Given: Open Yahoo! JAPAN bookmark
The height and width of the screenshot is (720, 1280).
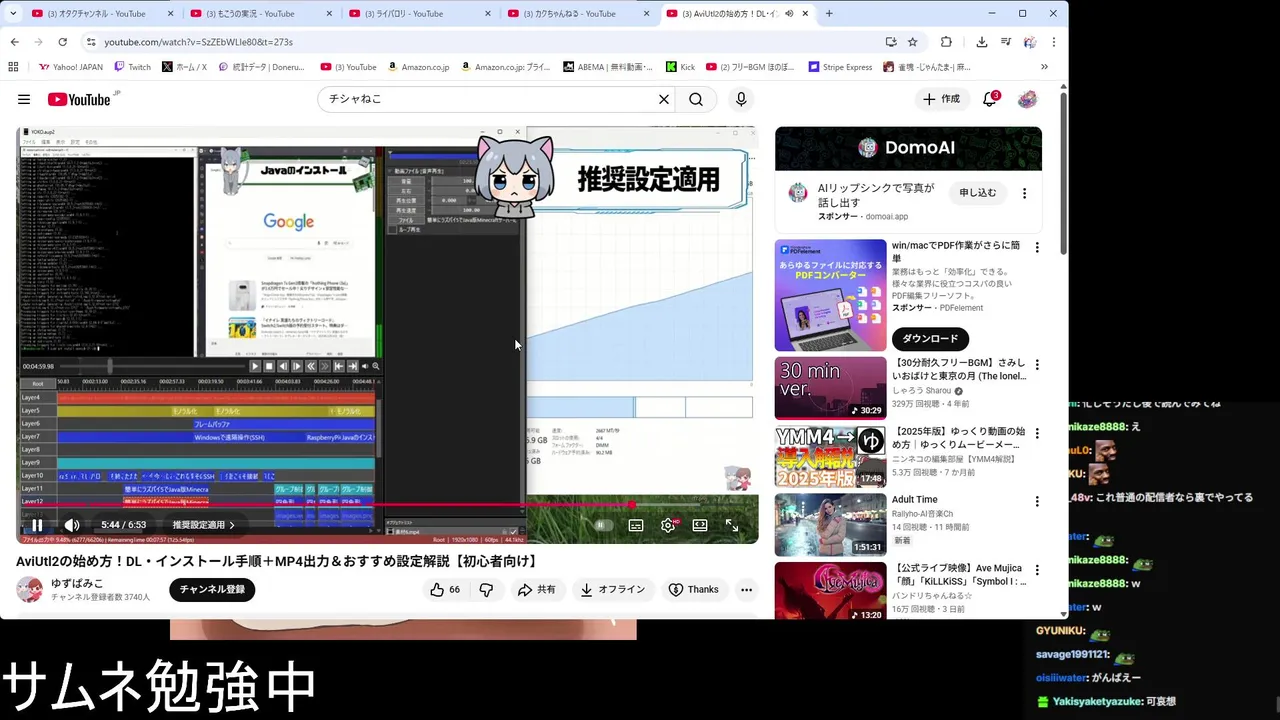Looking at the screenshot, I should tap(70, 67).
